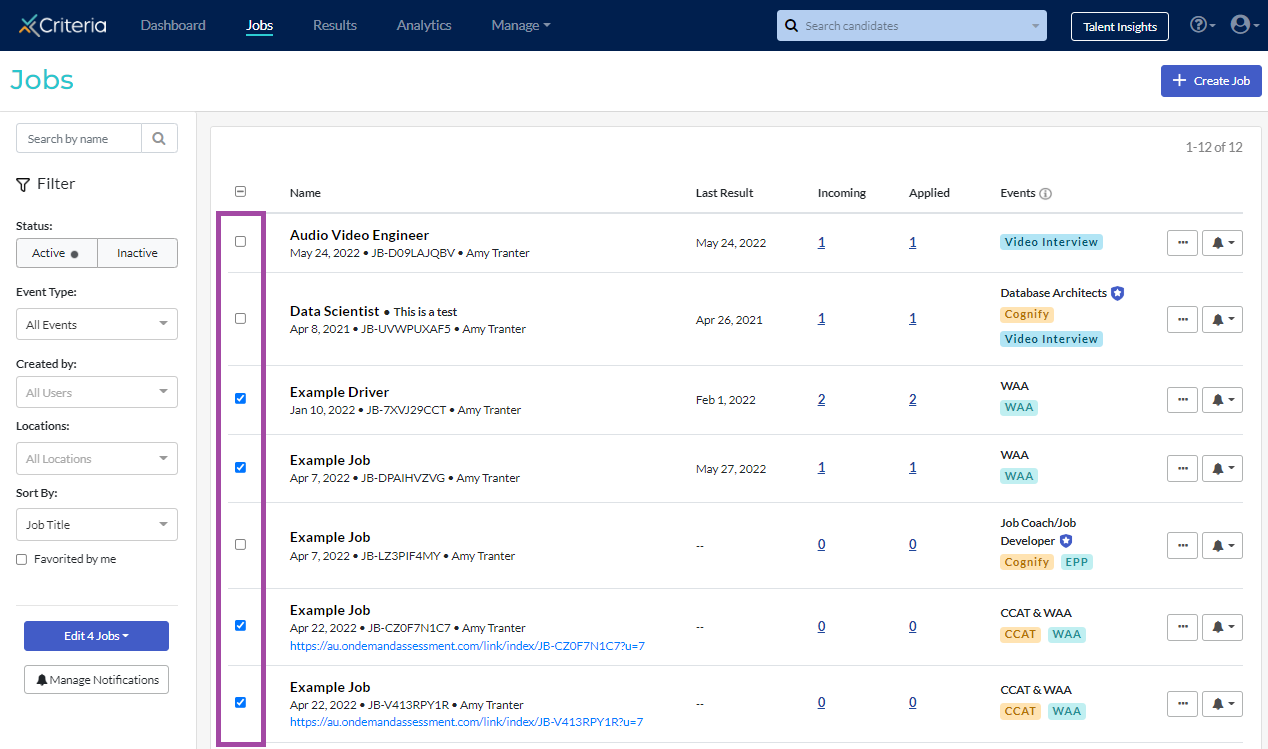1268x749 pixels.
Task: Select the Jobs tab
Action: coord(259,25)
